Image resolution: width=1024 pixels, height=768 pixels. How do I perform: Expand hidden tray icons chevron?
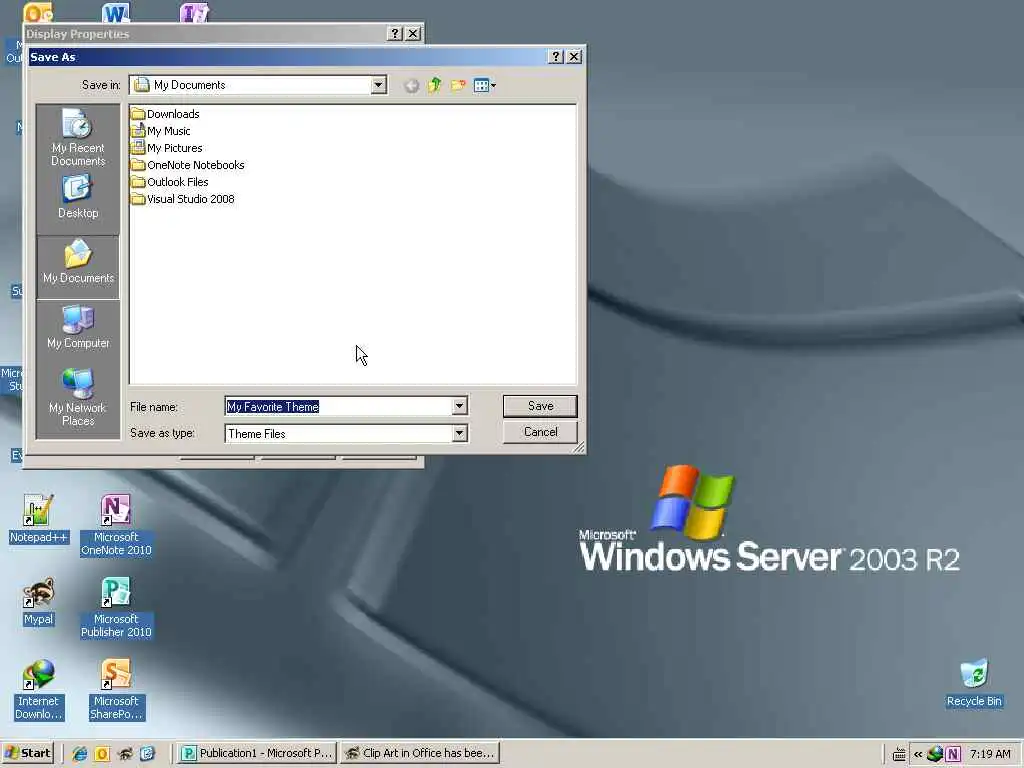pos(918,754)
